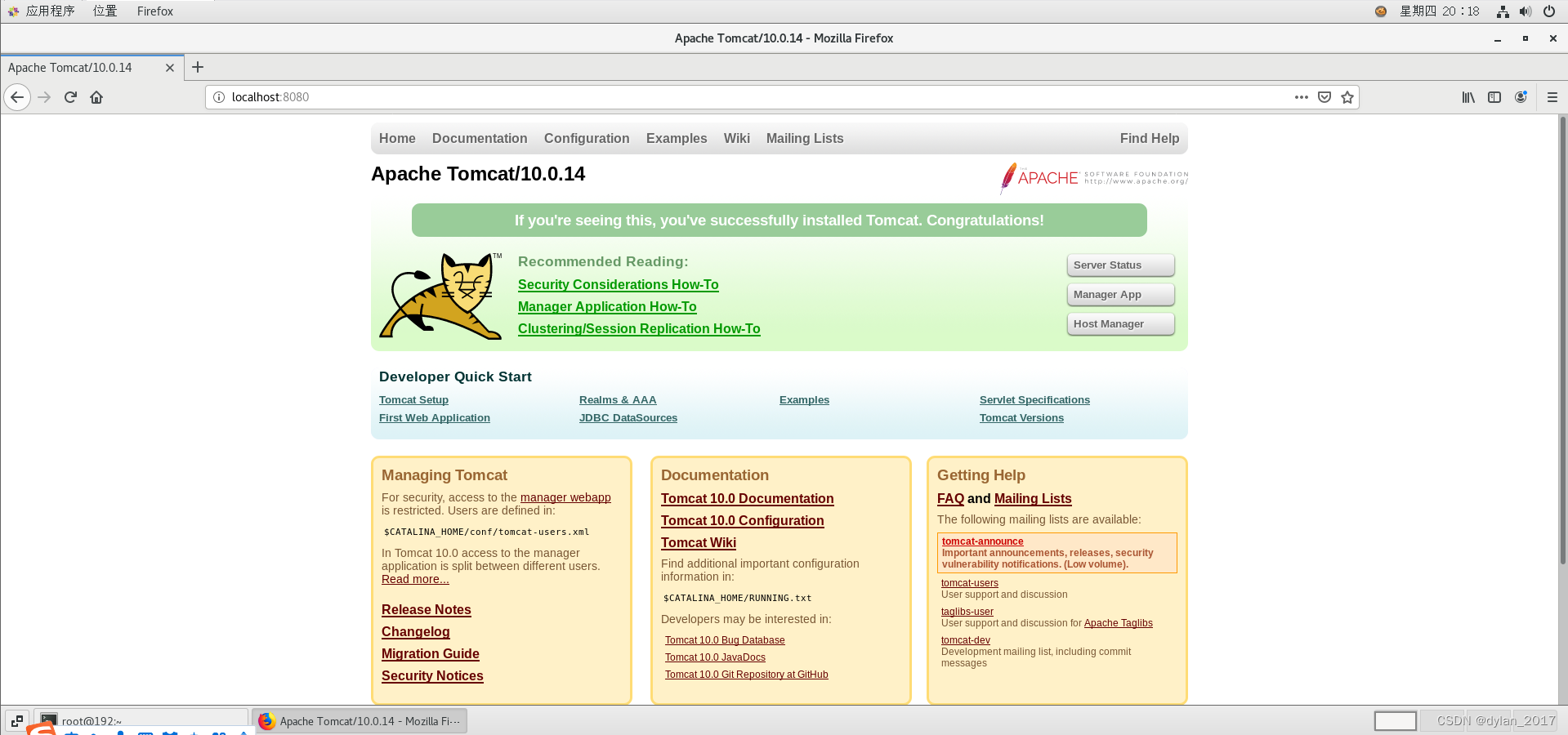Go back with the Firefox back arrow
The image size is (1568, 735).
(17, 97)
